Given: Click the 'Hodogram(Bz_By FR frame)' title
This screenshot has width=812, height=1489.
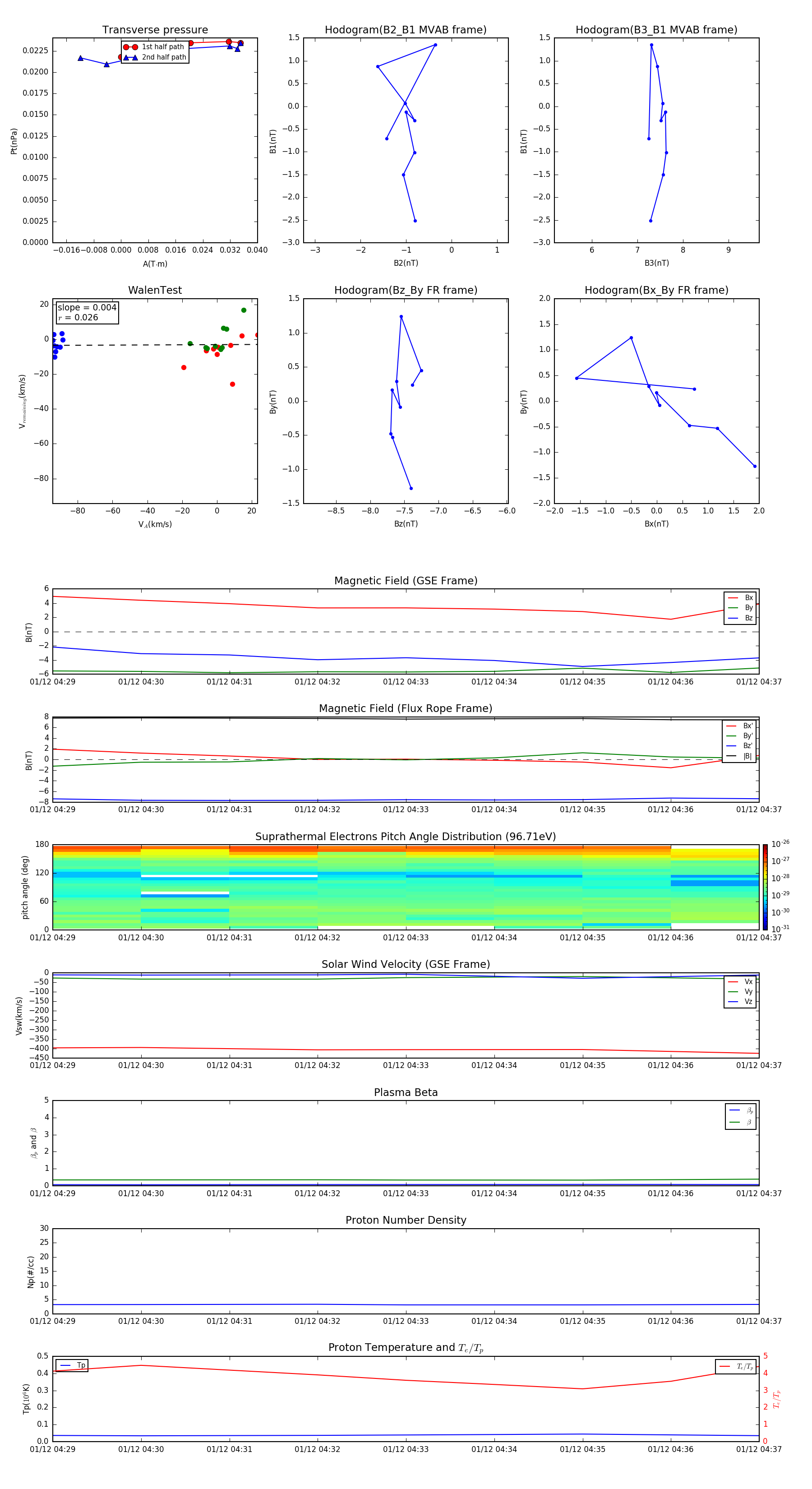Looking at the screenshot, I should 406,290.
